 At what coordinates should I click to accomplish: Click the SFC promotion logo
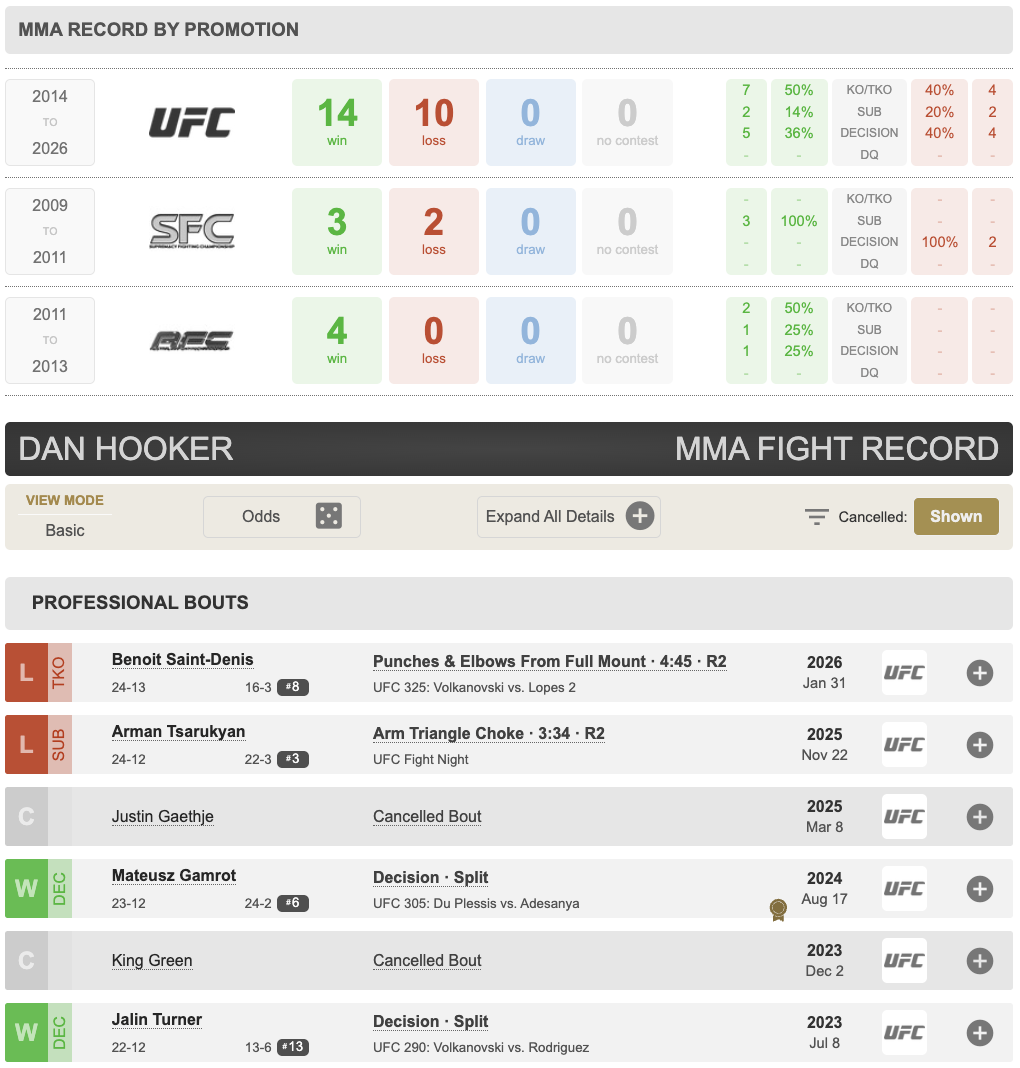point(192,231)
